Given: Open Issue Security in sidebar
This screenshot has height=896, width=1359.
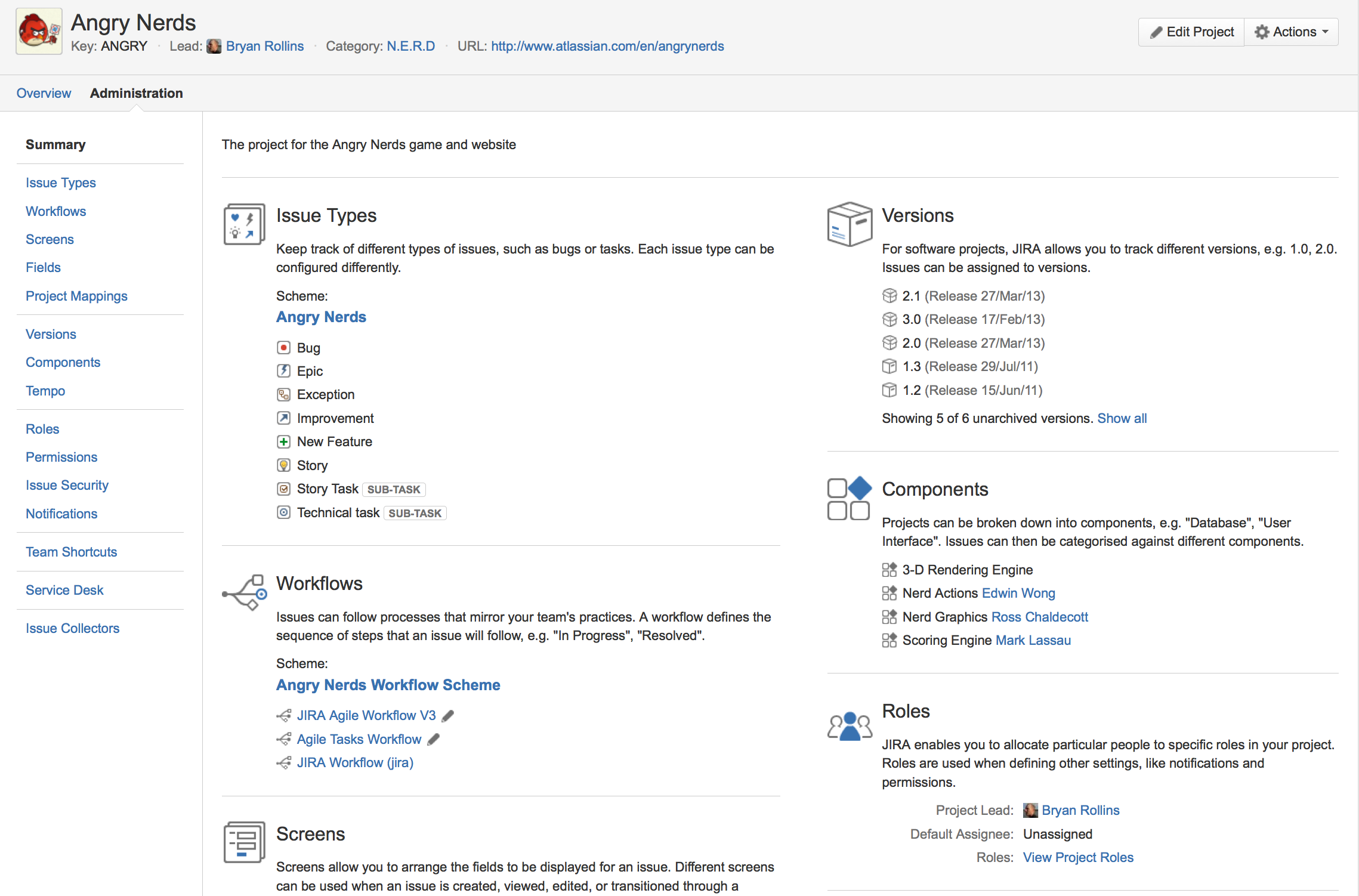Looking at the screenshot, I should point(67,485).
